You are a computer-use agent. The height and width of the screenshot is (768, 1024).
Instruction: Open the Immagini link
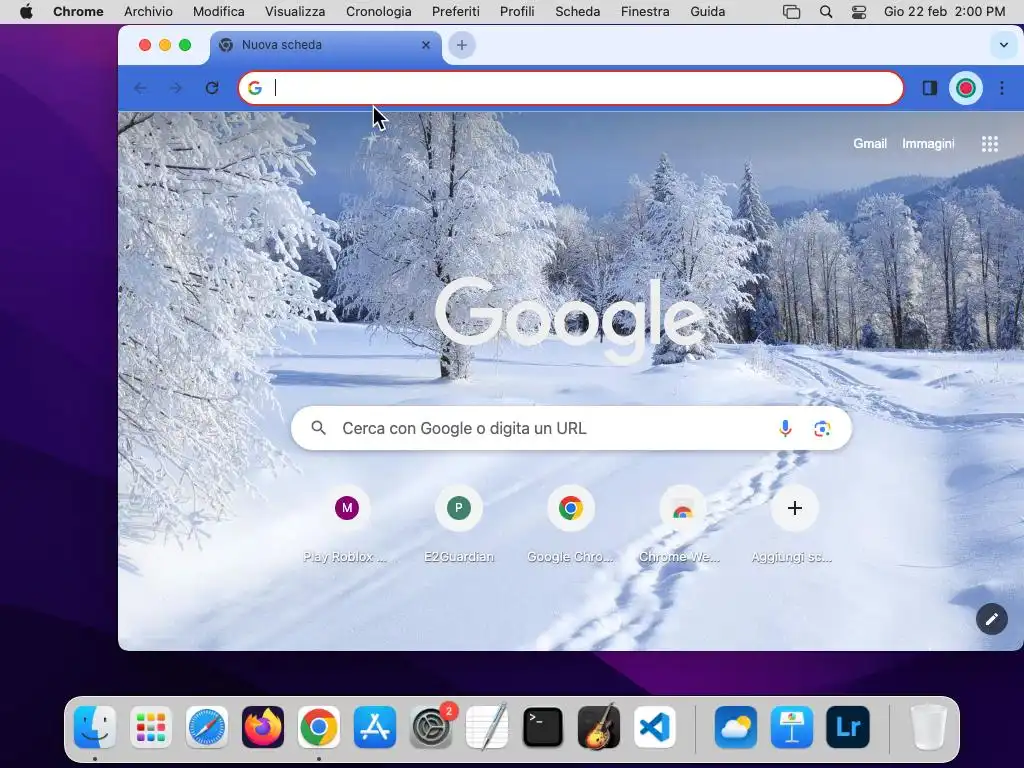[928, 144]
